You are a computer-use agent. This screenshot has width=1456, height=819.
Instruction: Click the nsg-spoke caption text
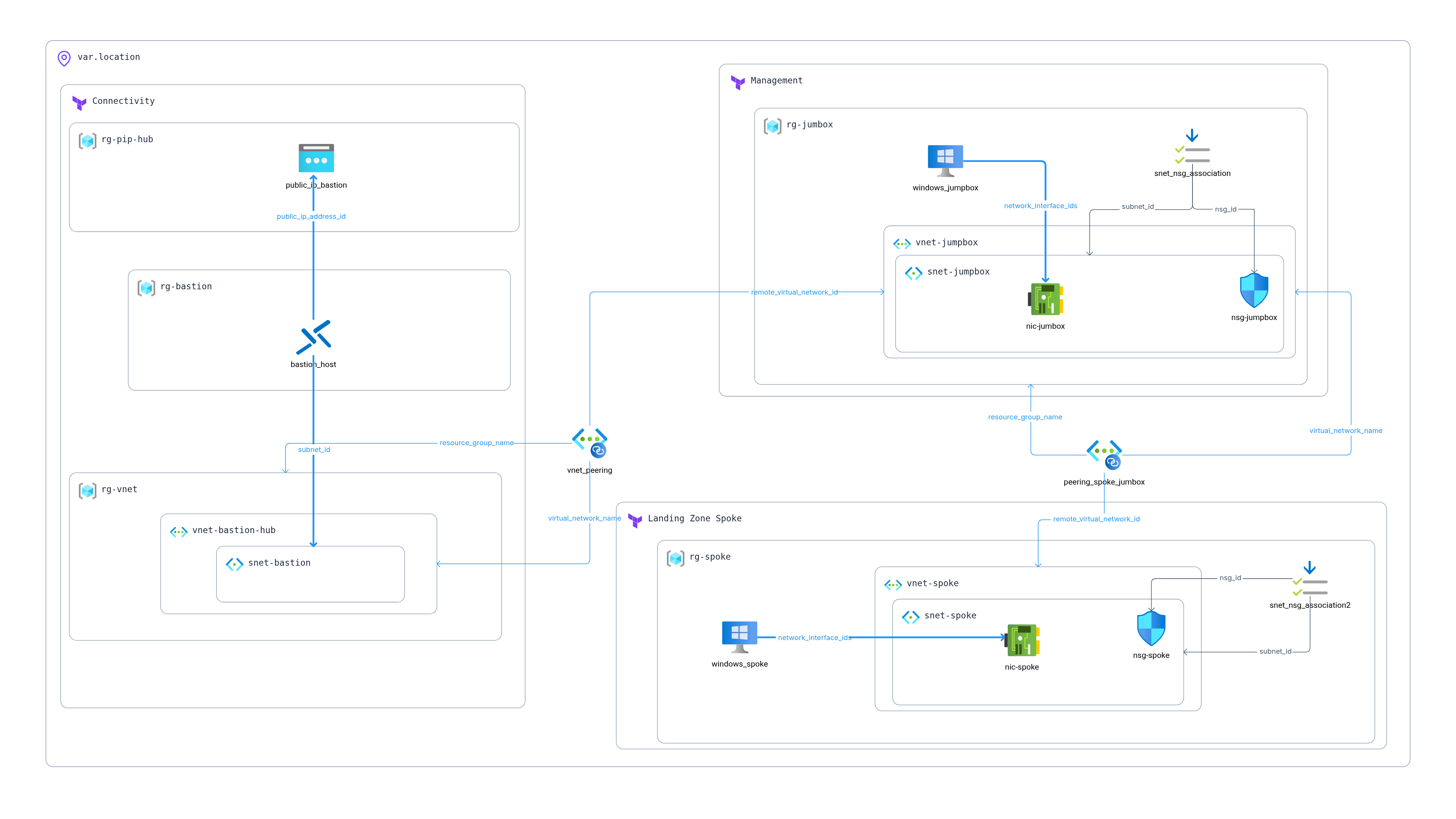coord(1152,656)
